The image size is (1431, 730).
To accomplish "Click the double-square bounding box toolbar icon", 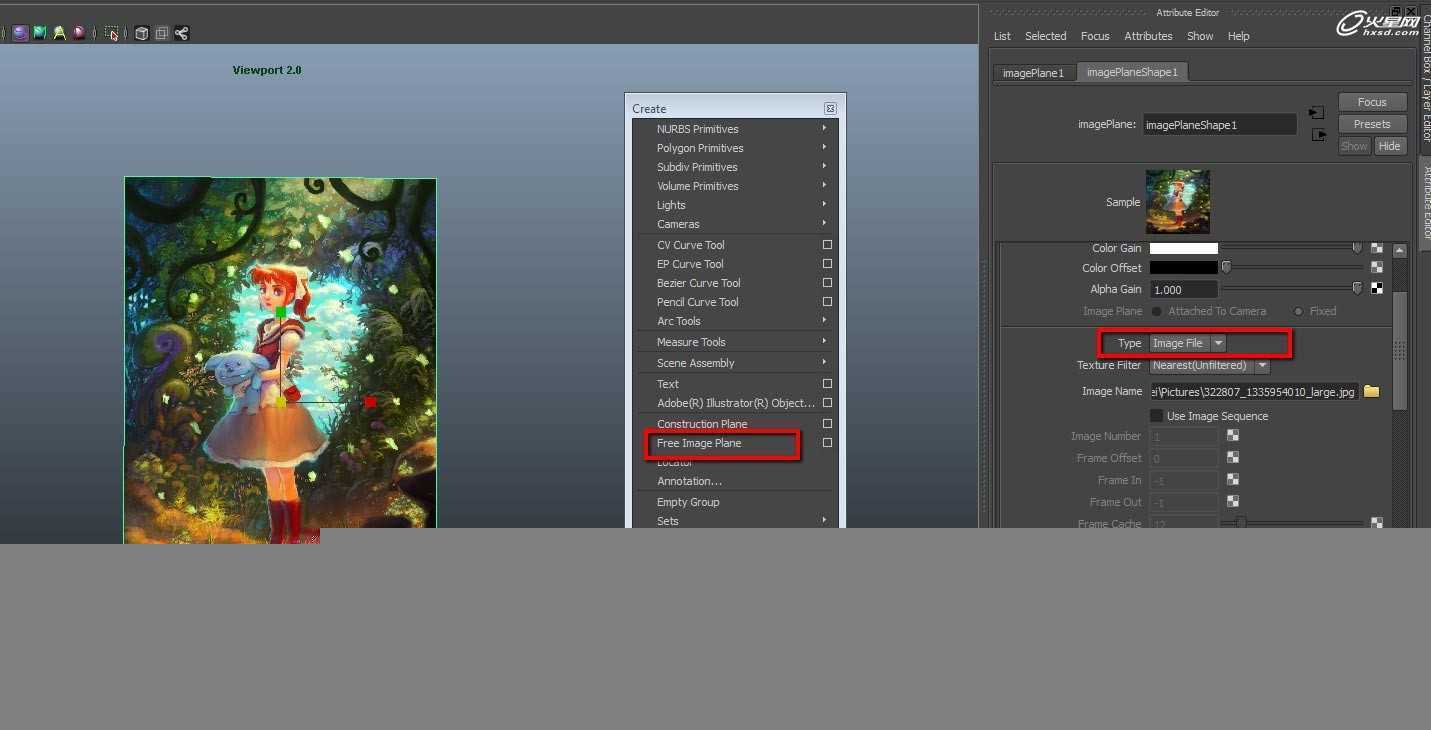I will click(161, 33).
